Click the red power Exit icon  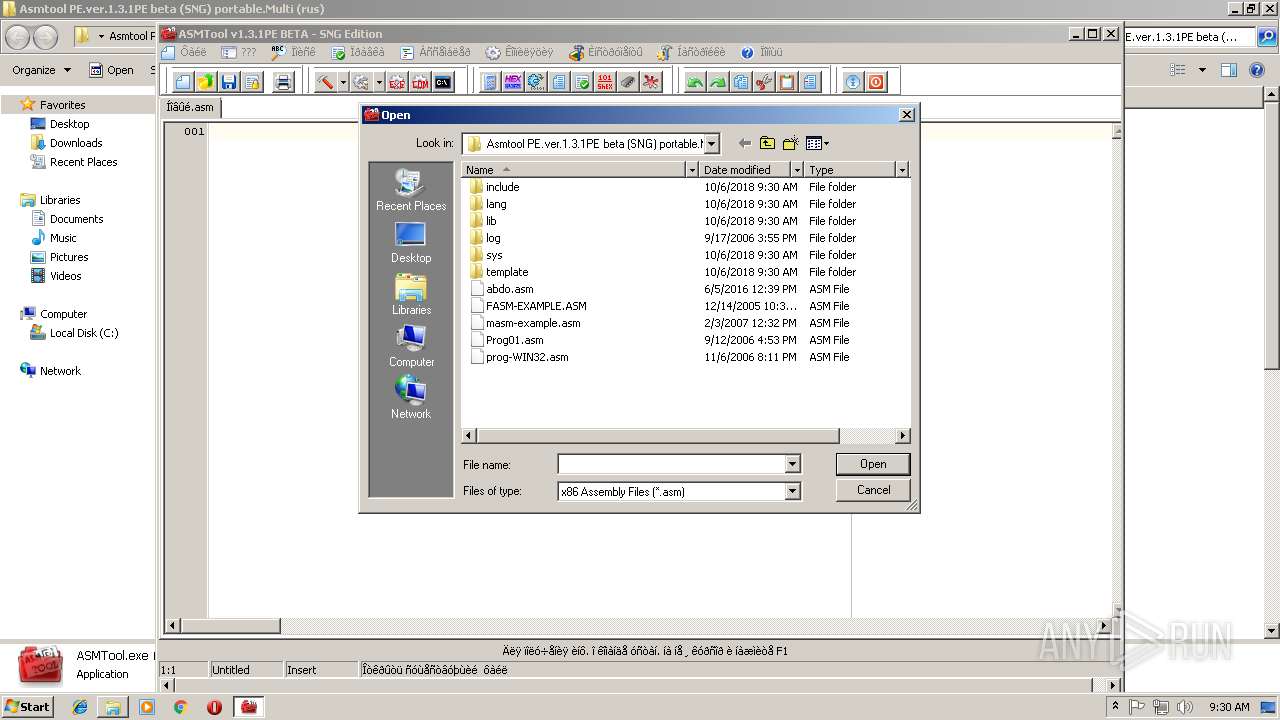click(876, 82)
